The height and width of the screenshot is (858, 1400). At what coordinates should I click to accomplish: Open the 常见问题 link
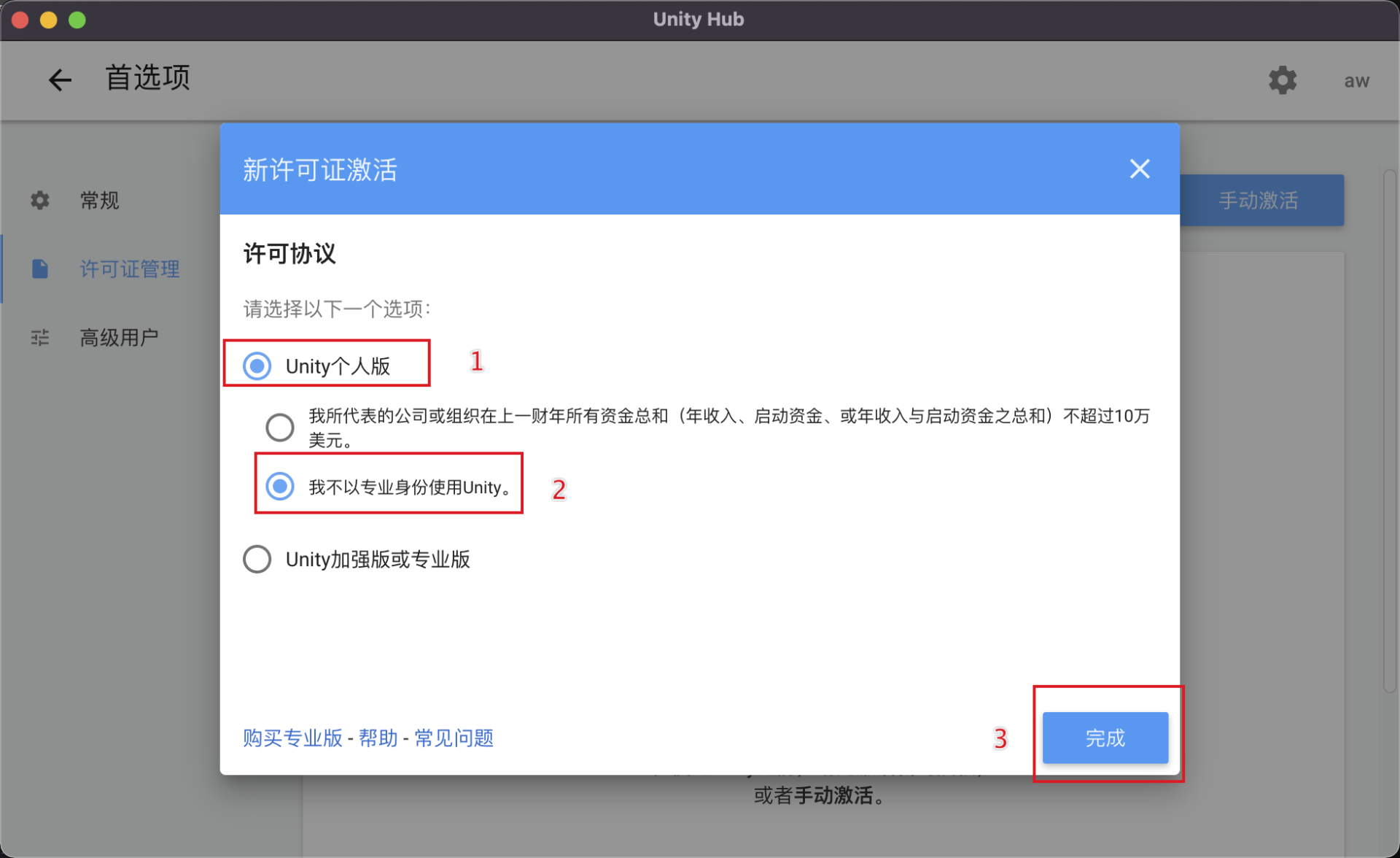point(454,738)
